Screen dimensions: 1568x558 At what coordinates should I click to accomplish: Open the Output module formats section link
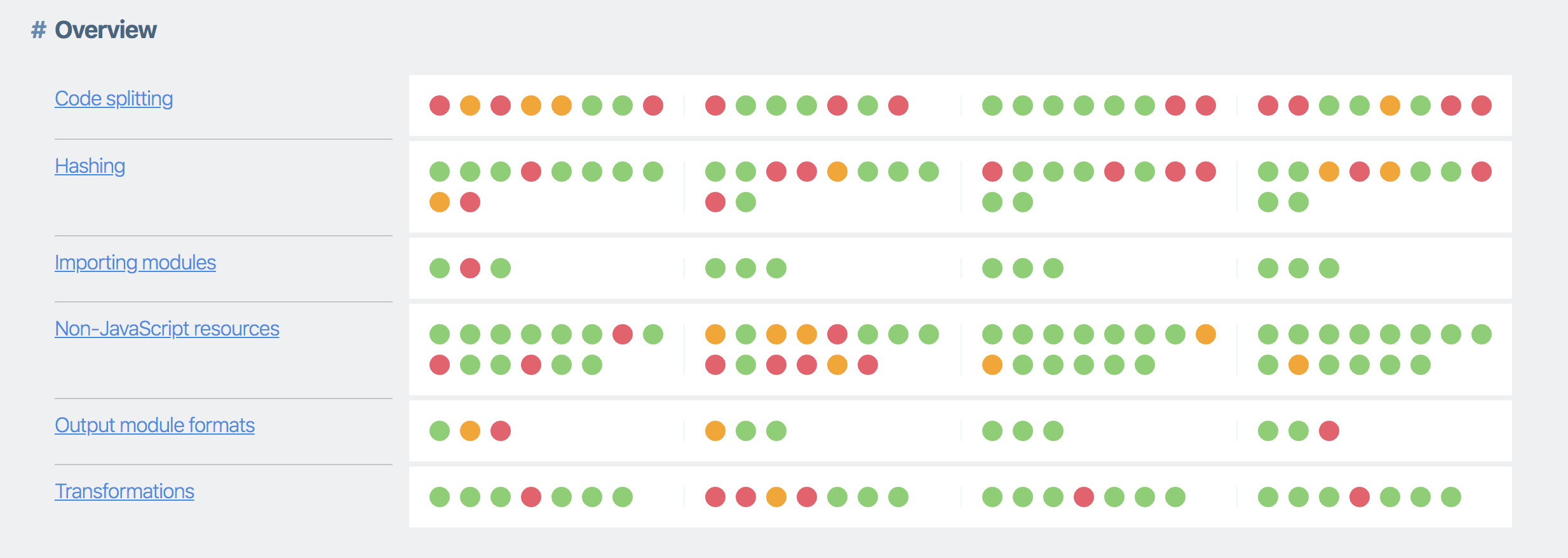point(154,425)
